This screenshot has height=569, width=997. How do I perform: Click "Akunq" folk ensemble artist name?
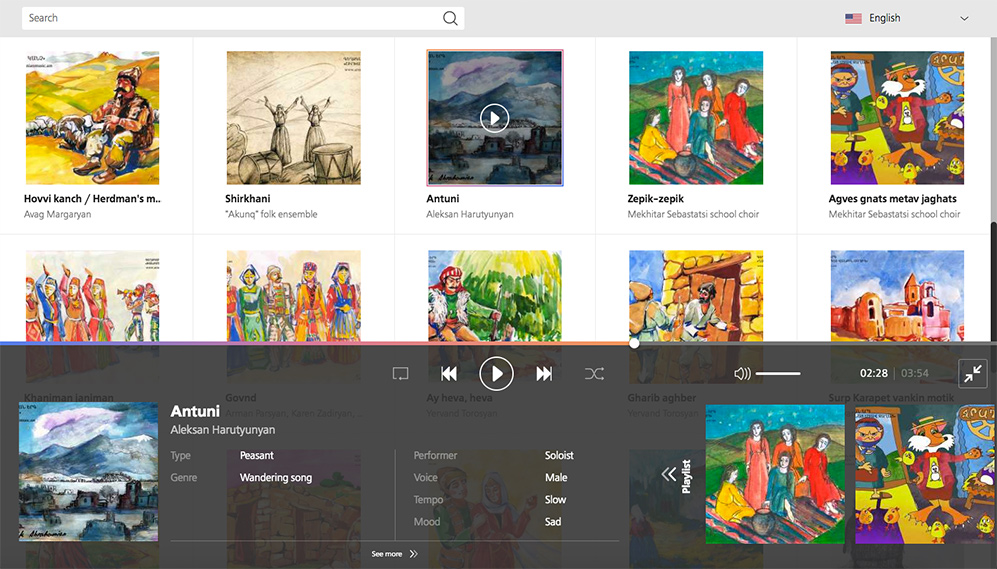tap(271, 214)
